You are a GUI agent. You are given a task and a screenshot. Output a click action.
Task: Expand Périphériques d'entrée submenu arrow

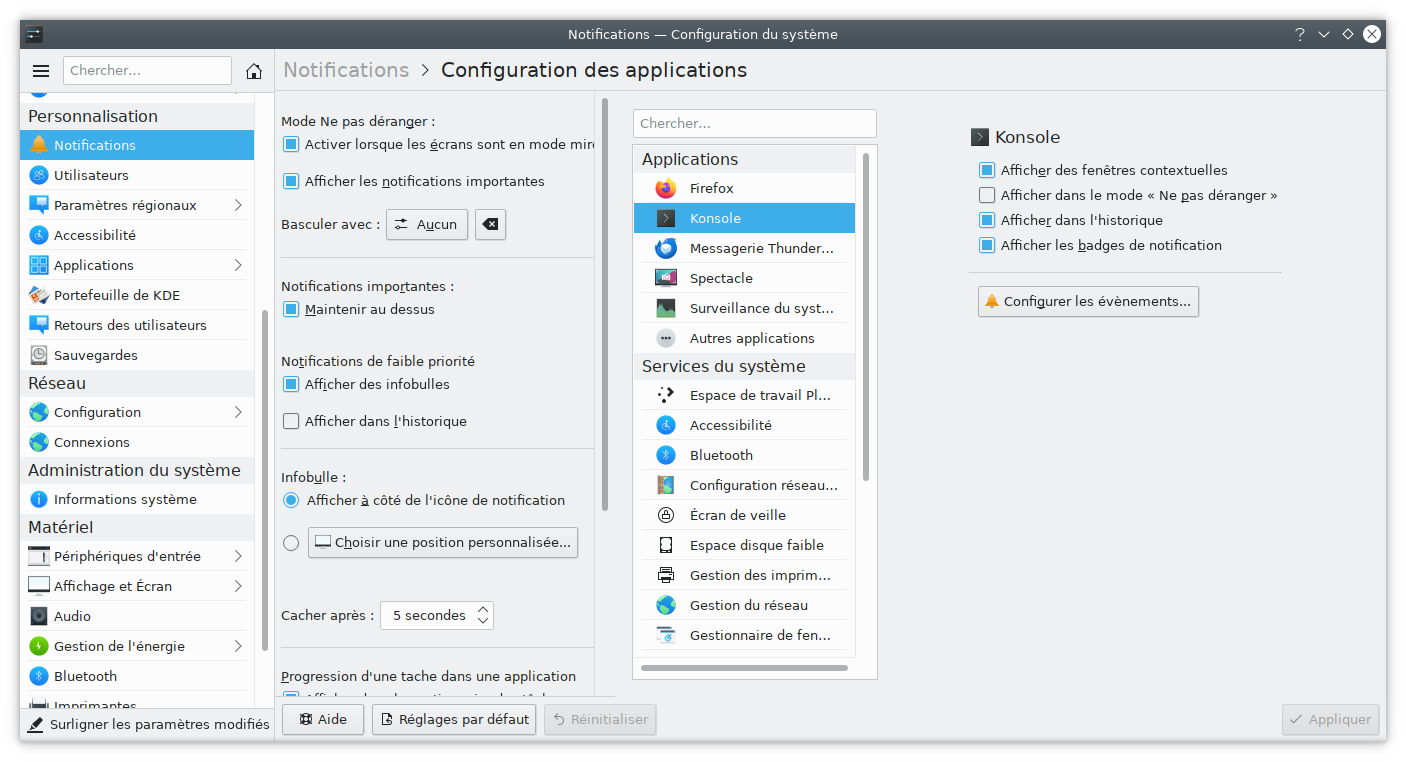(238, 556)
